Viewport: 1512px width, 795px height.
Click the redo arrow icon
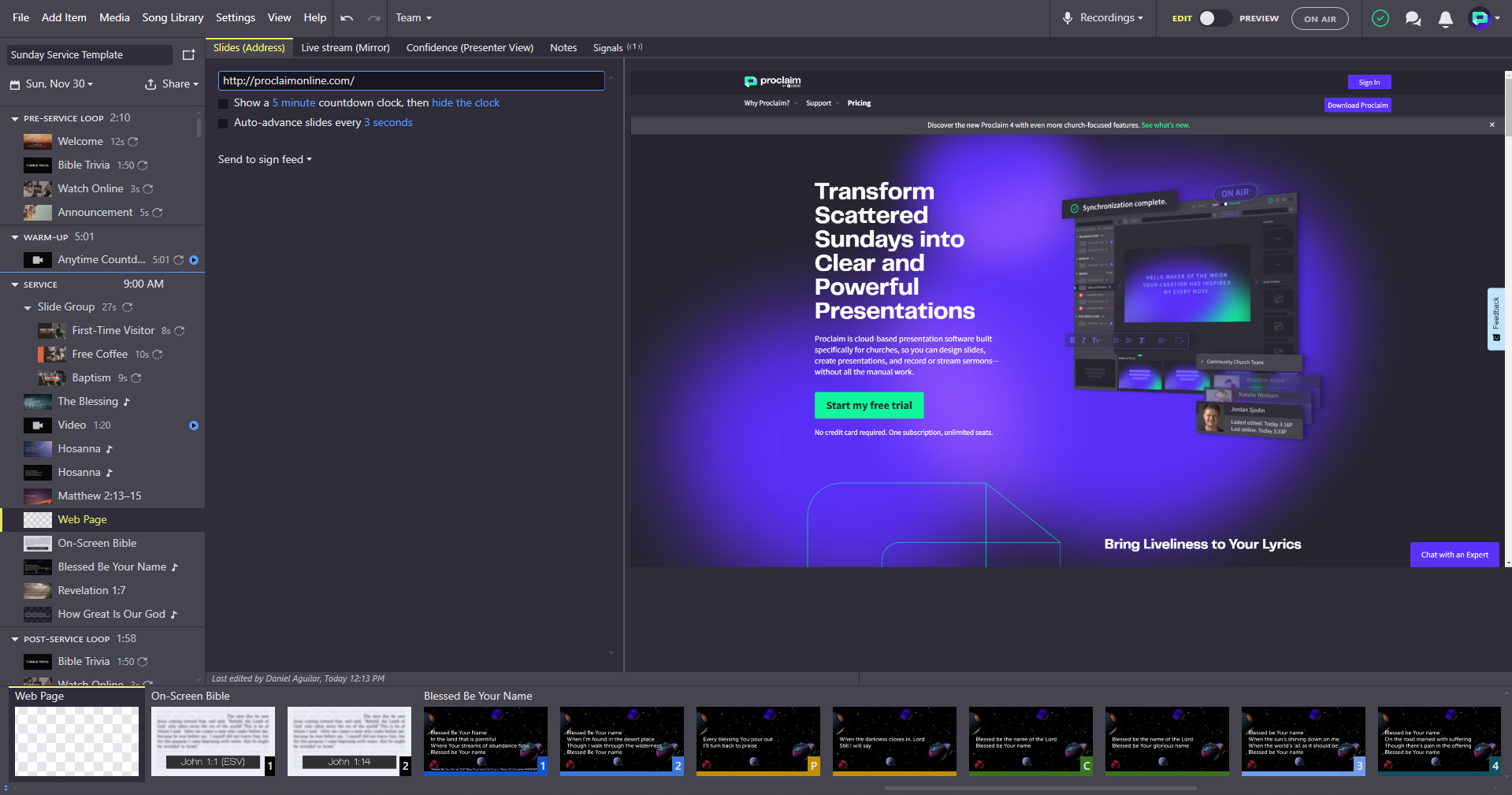coord(374,18)
